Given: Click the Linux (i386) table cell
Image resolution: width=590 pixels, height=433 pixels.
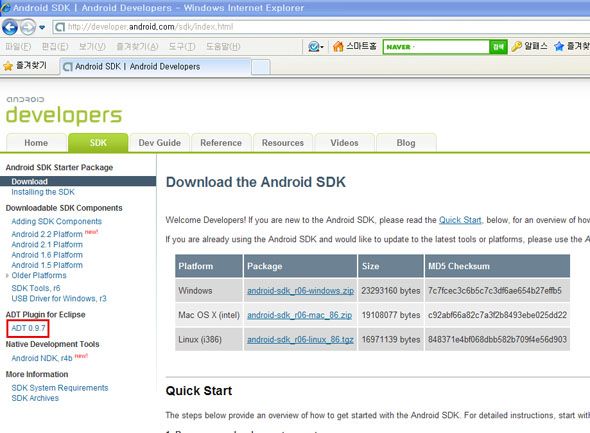Looking at the screenshot, I should tap(209, 339).
